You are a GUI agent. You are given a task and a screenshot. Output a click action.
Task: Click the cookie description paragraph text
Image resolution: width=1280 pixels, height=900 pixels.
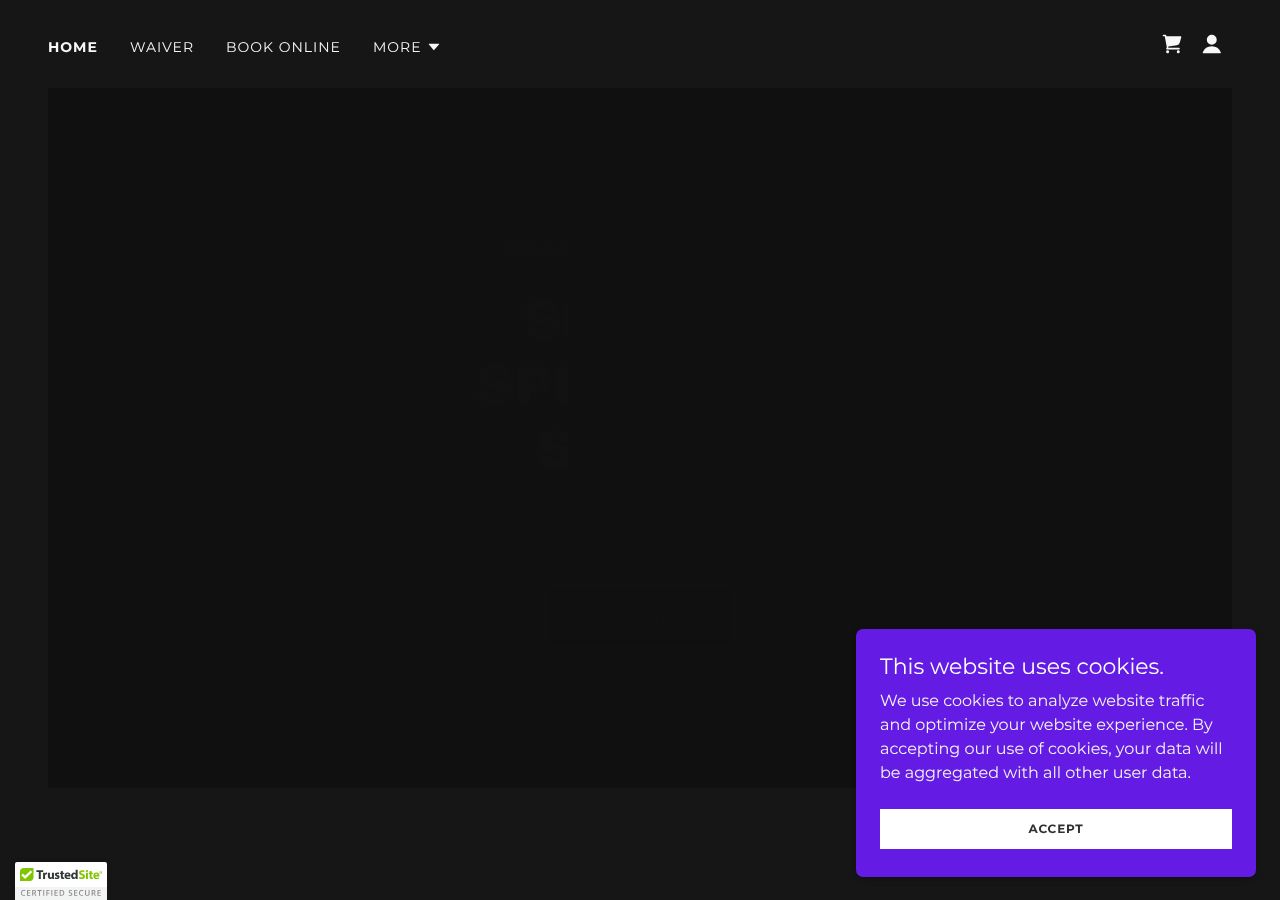point(1052,737)
